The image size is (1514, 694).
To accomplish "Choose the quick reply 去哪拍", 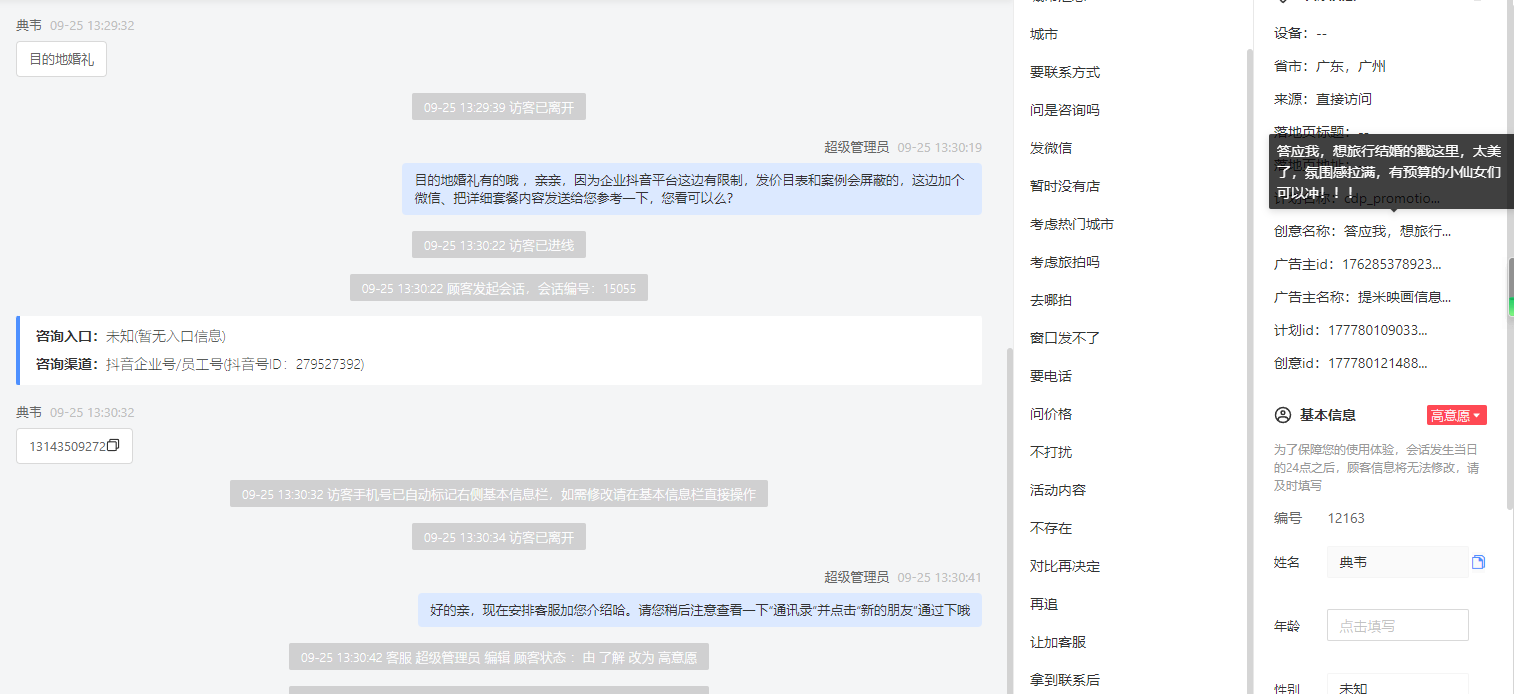I will (x=1051, y=300).
